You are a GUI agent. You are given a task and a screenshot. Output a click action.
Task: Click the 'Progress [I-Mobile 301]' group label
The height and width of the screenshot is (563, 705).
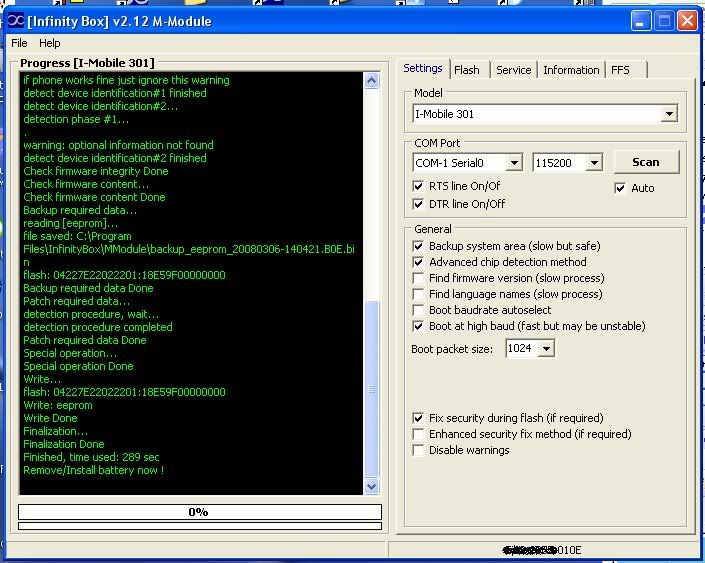point(87,63)
